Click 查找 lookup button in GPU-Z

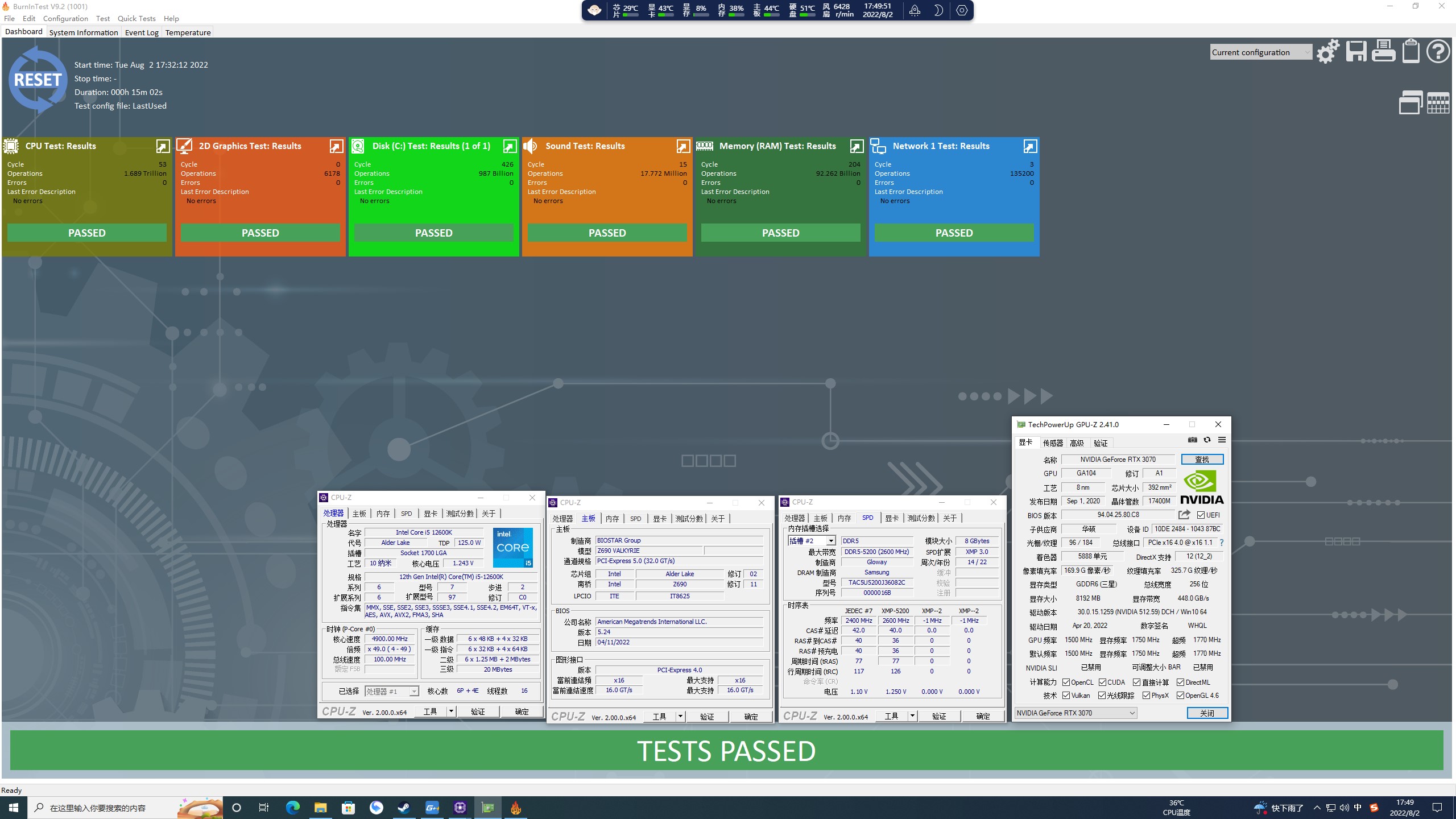click(x=1202, y=460)
